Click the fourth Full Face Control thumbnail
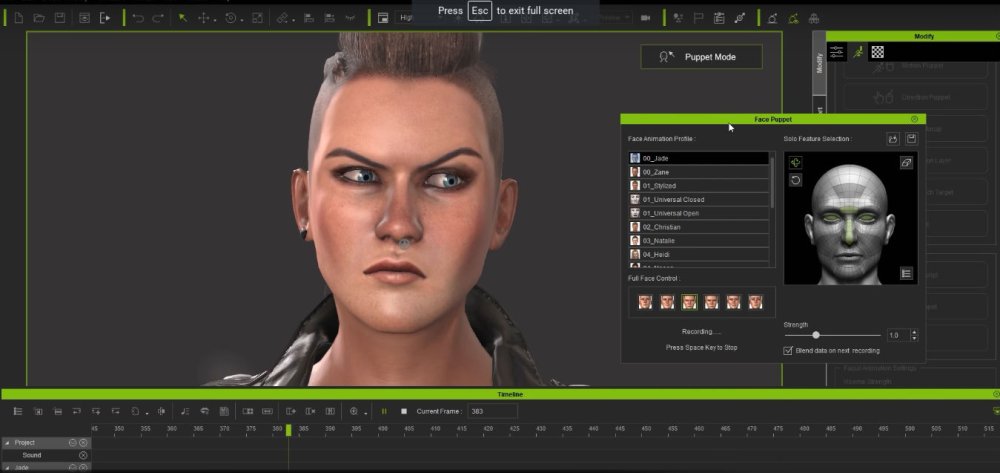 (x=711, y=302)
